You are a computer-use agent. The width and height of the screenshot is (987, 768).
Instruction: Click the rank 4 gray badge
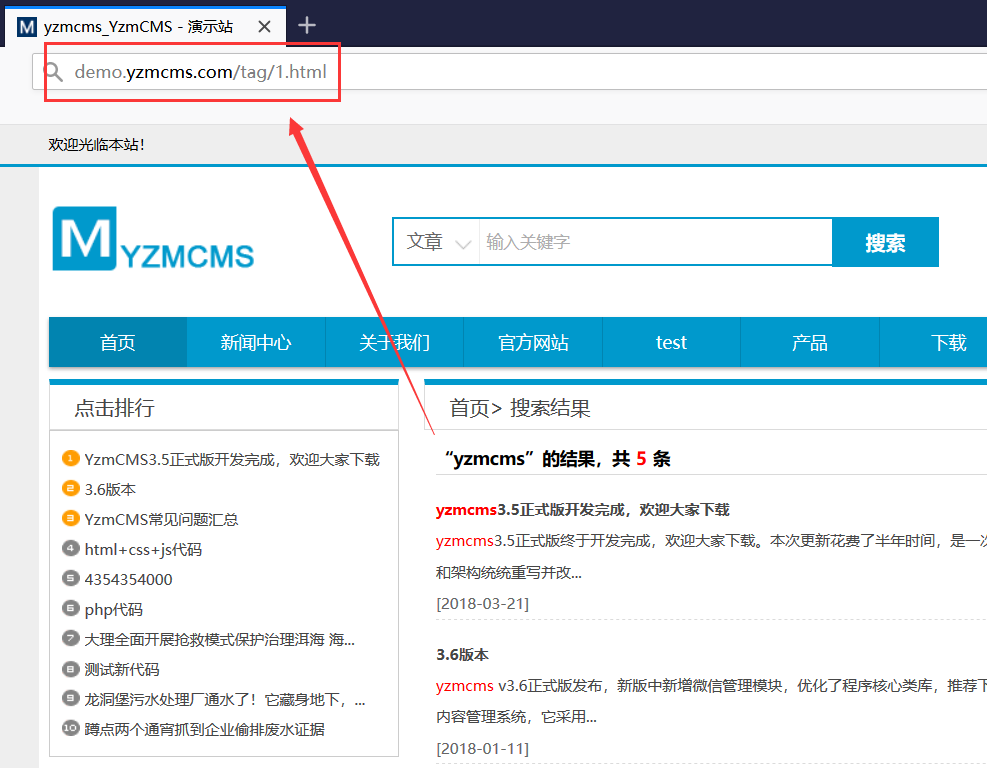pyautogui.click(x=70, y=548)
